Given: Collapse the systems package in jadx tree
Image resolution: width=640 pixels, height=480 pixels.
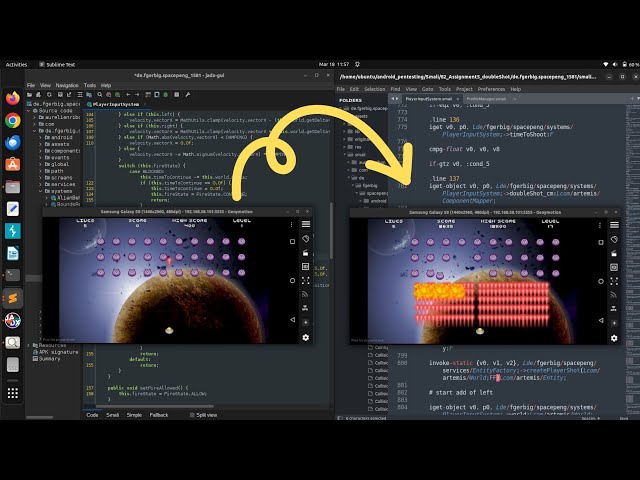Looking at the screenshot, I should pos(40,191).
